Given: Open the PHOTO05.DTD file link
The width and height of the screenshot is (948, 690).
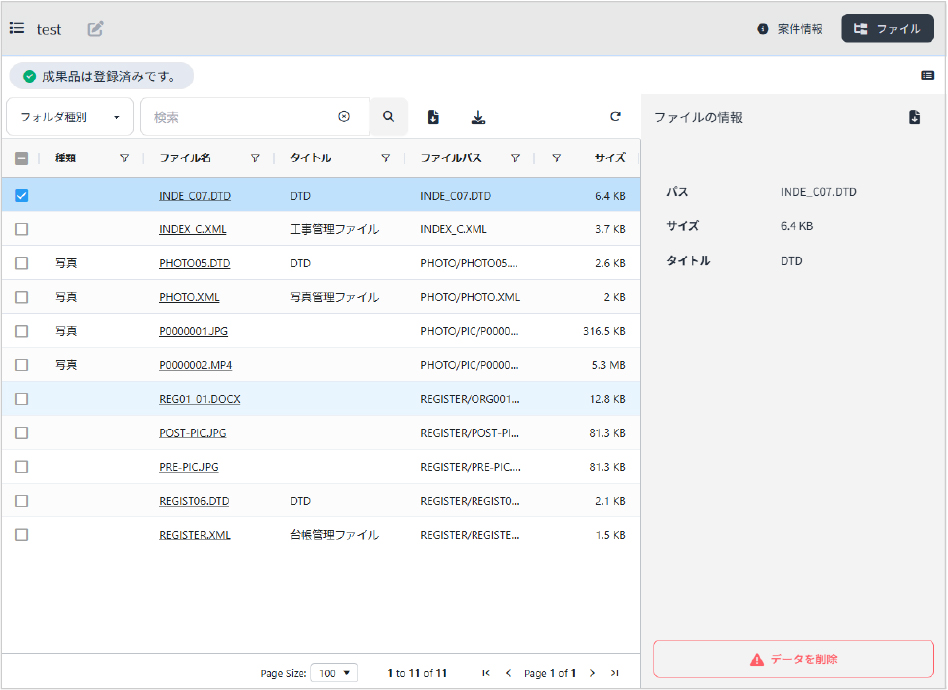Looking at the screenshot, I should (x=195, y=263).
